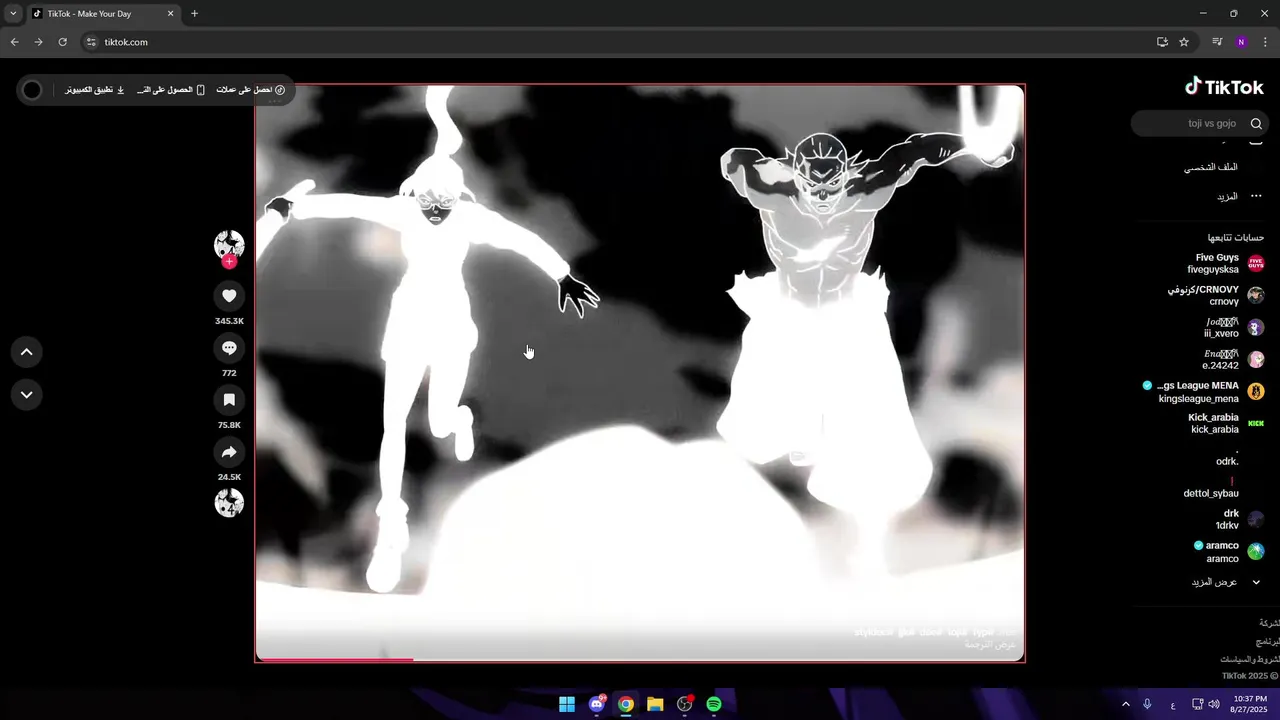Close the TikTok browser tab

coord(170,14)
